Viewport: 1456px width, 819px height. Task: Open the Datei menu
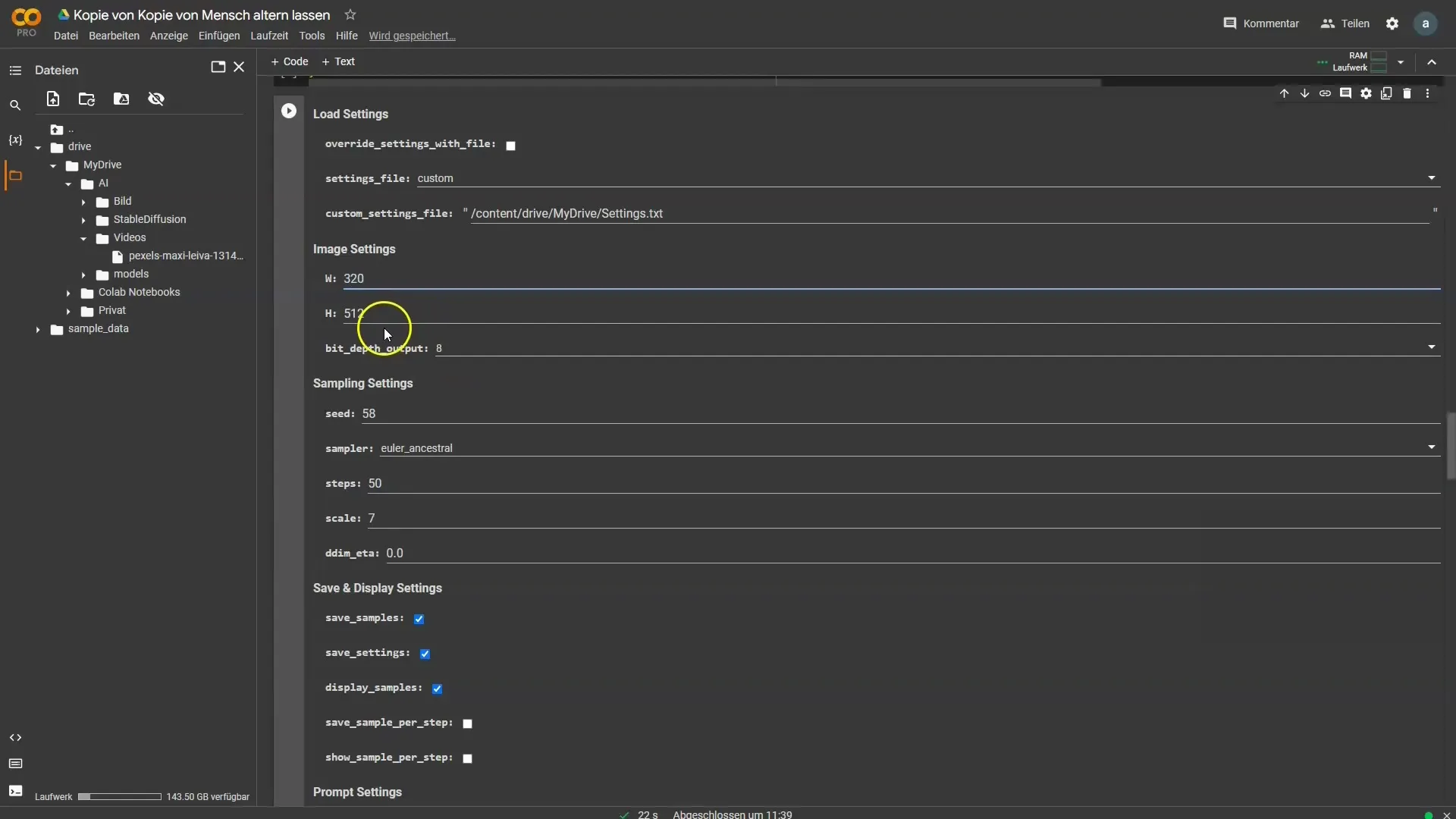tap(66, 36)
